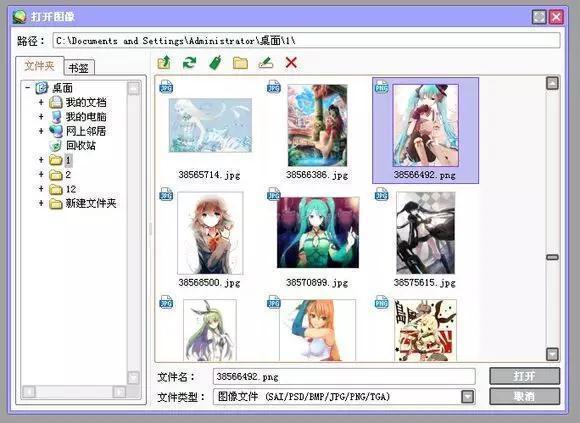Expand folder 2 tree node
The width and height of the screenshot is (580, 423).
click(41, 174)
